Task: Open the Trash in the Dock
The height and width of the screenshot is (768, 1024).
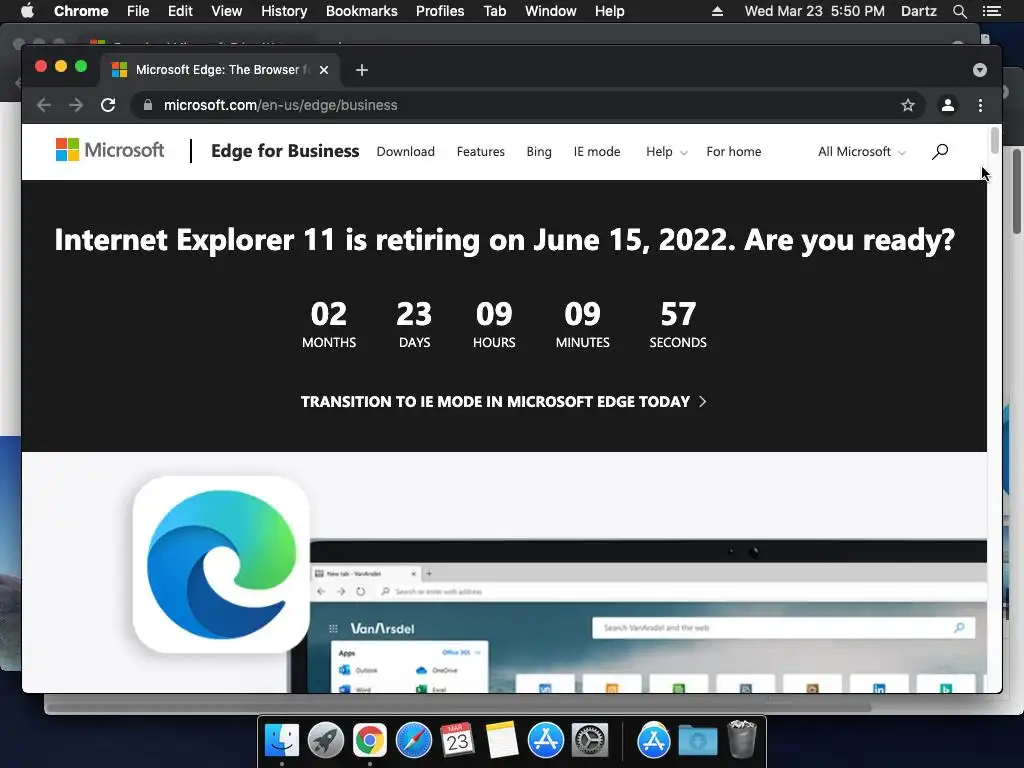Action: (x=742, y=740)
